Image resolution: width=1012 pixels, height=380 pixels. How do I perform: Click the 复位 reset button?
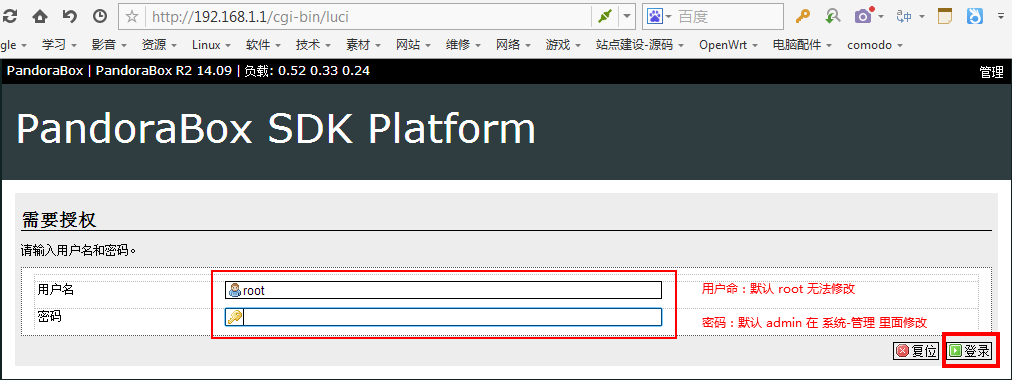click(916, 351)
